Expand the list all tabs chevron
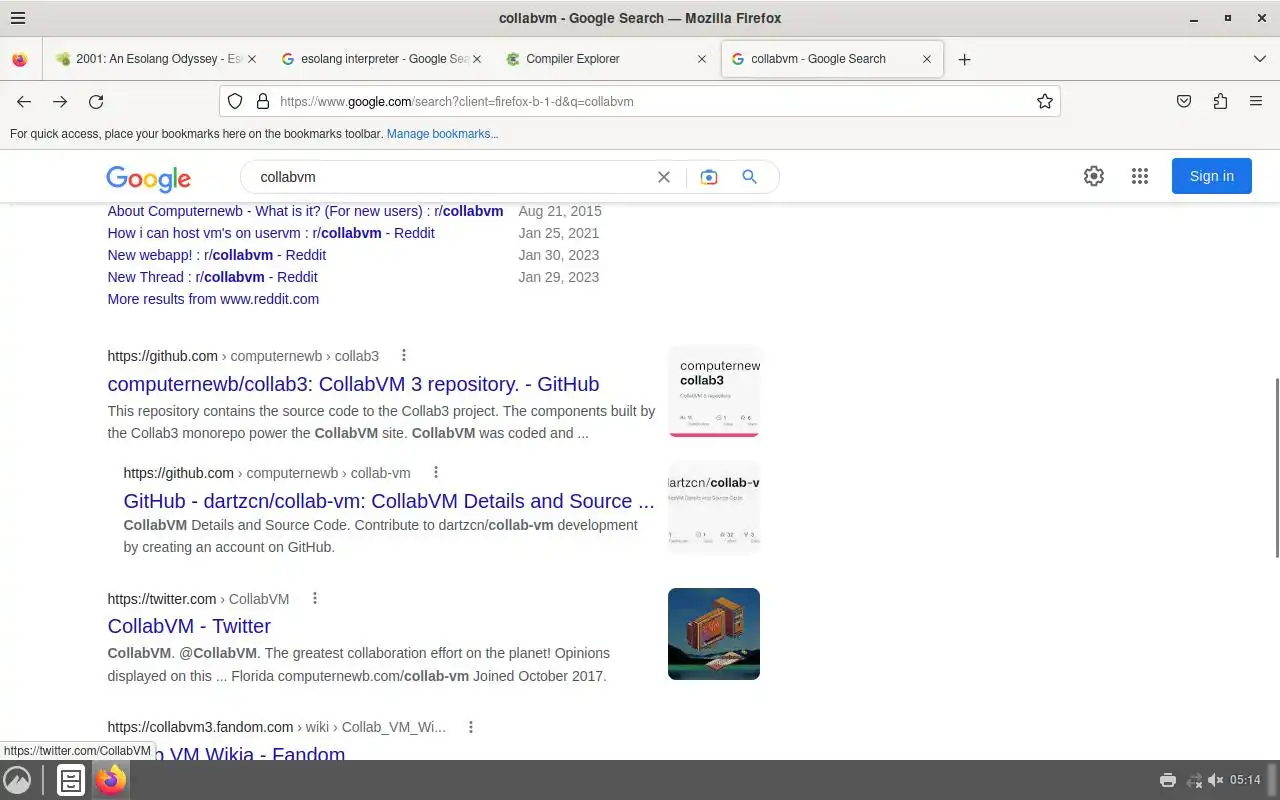The image size is (1280, 800). pyautogui.click(x=1260, y=59)
